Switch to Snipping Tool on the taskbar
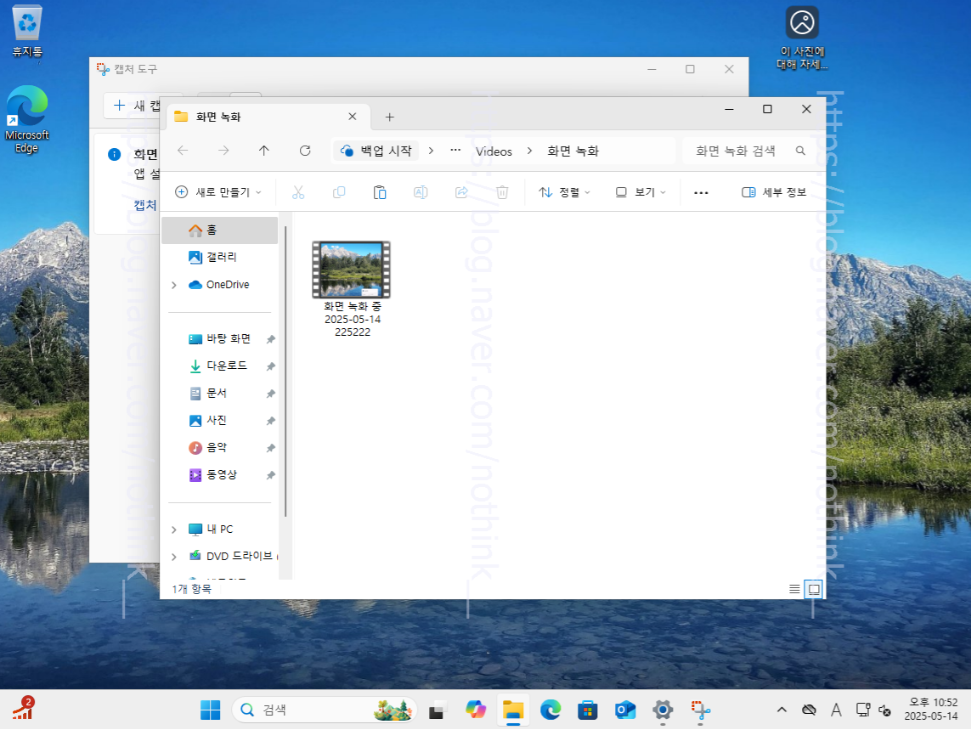This screenshot has width=971, height=729. click(x=700, y=710)
